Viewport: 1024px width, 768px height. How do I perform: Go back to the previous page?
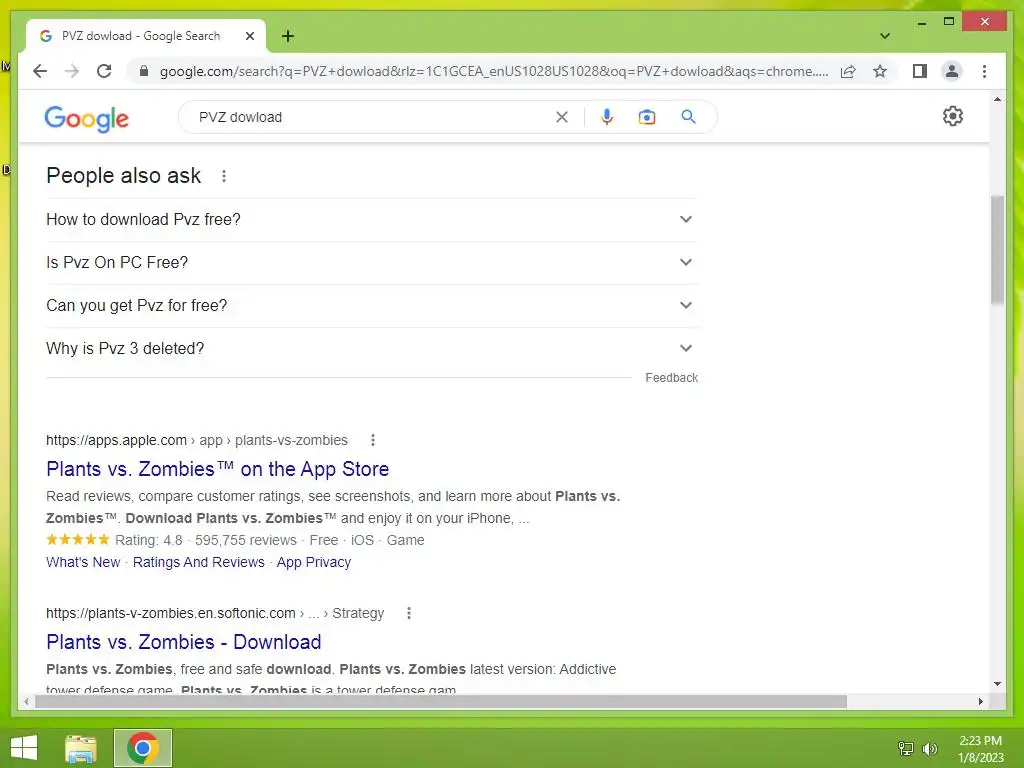point(40,71)
